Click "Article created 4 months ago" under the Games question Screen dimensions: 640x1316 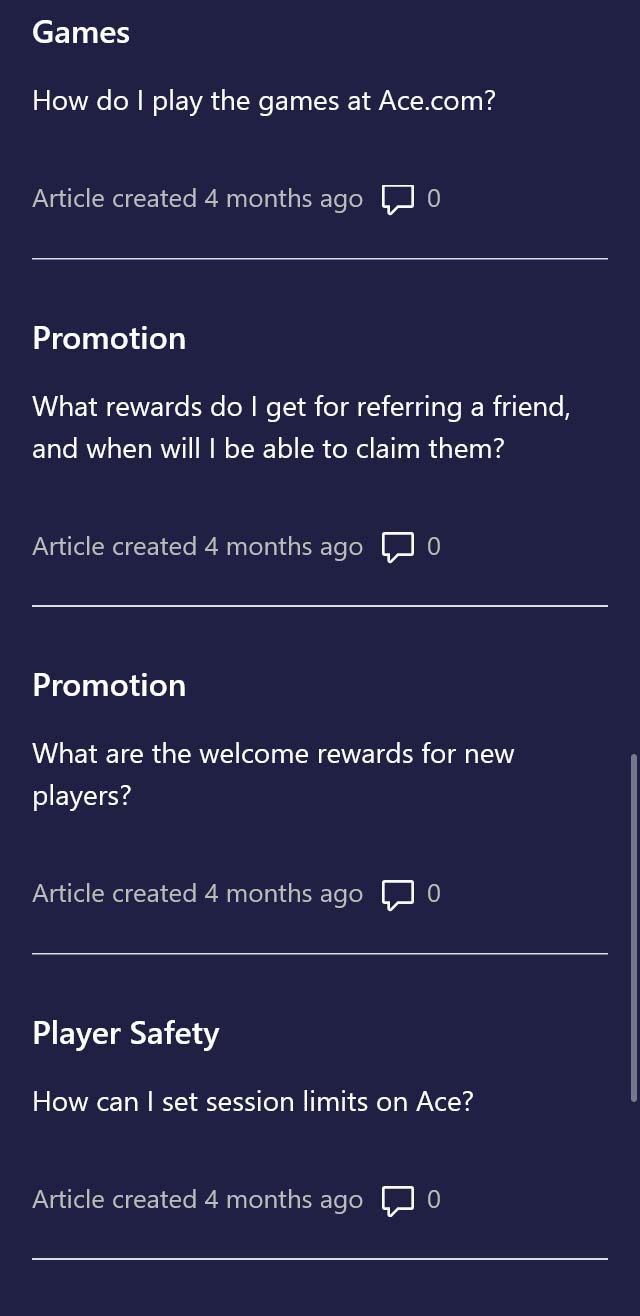coord(197,199)
